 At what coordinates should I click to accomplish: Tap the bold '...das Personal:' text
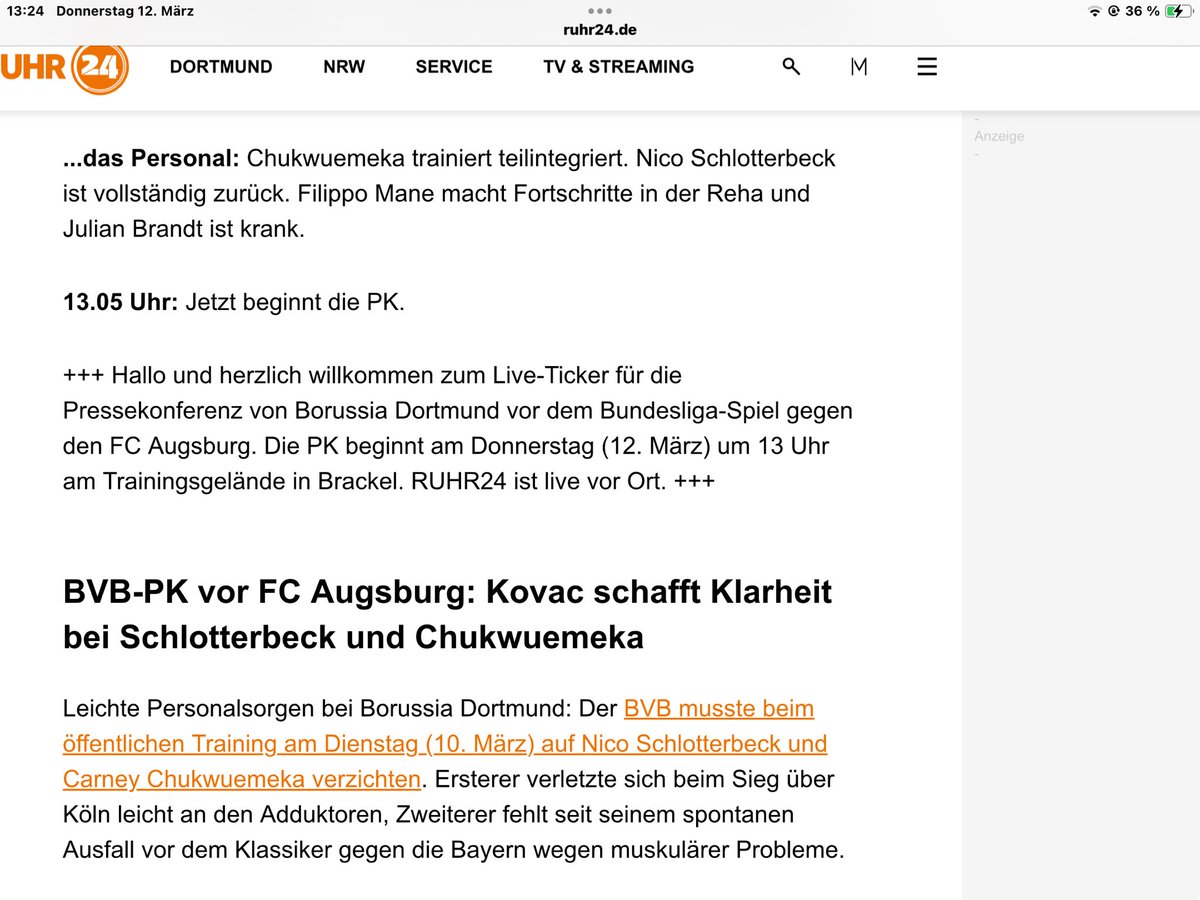[x=152, y=158]
